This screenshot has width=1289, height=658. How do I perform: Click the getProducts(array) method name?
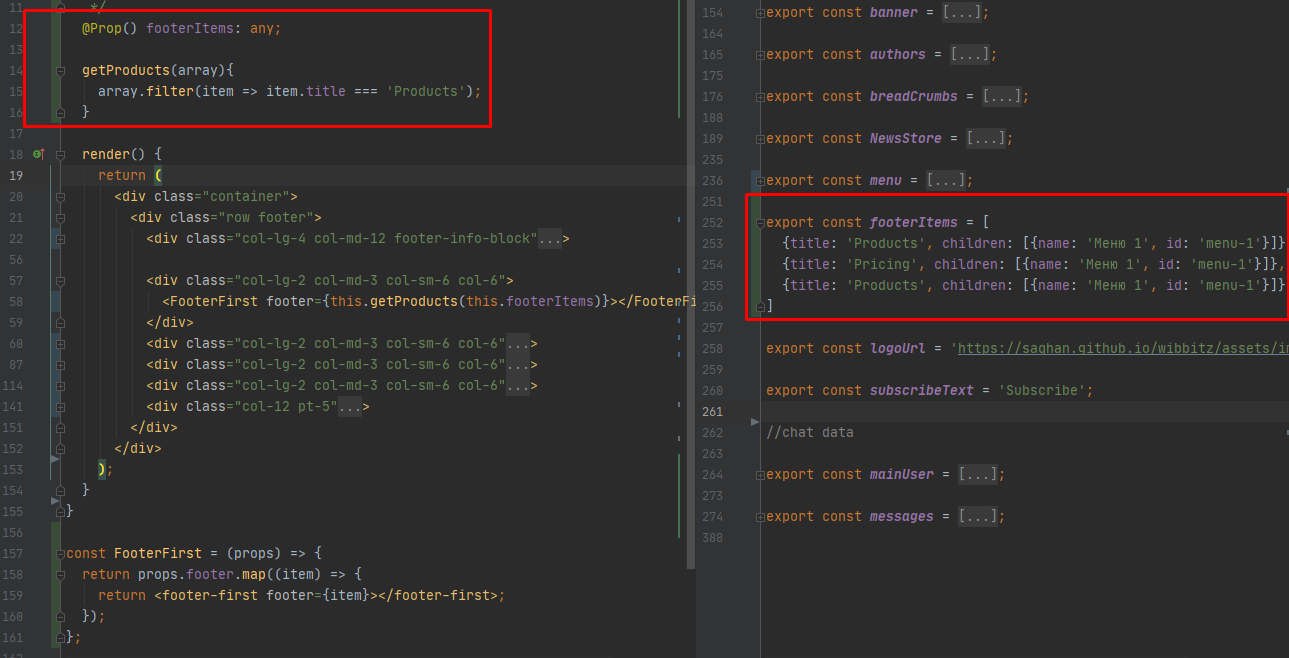pyautogui.click(x=126, y=70)
